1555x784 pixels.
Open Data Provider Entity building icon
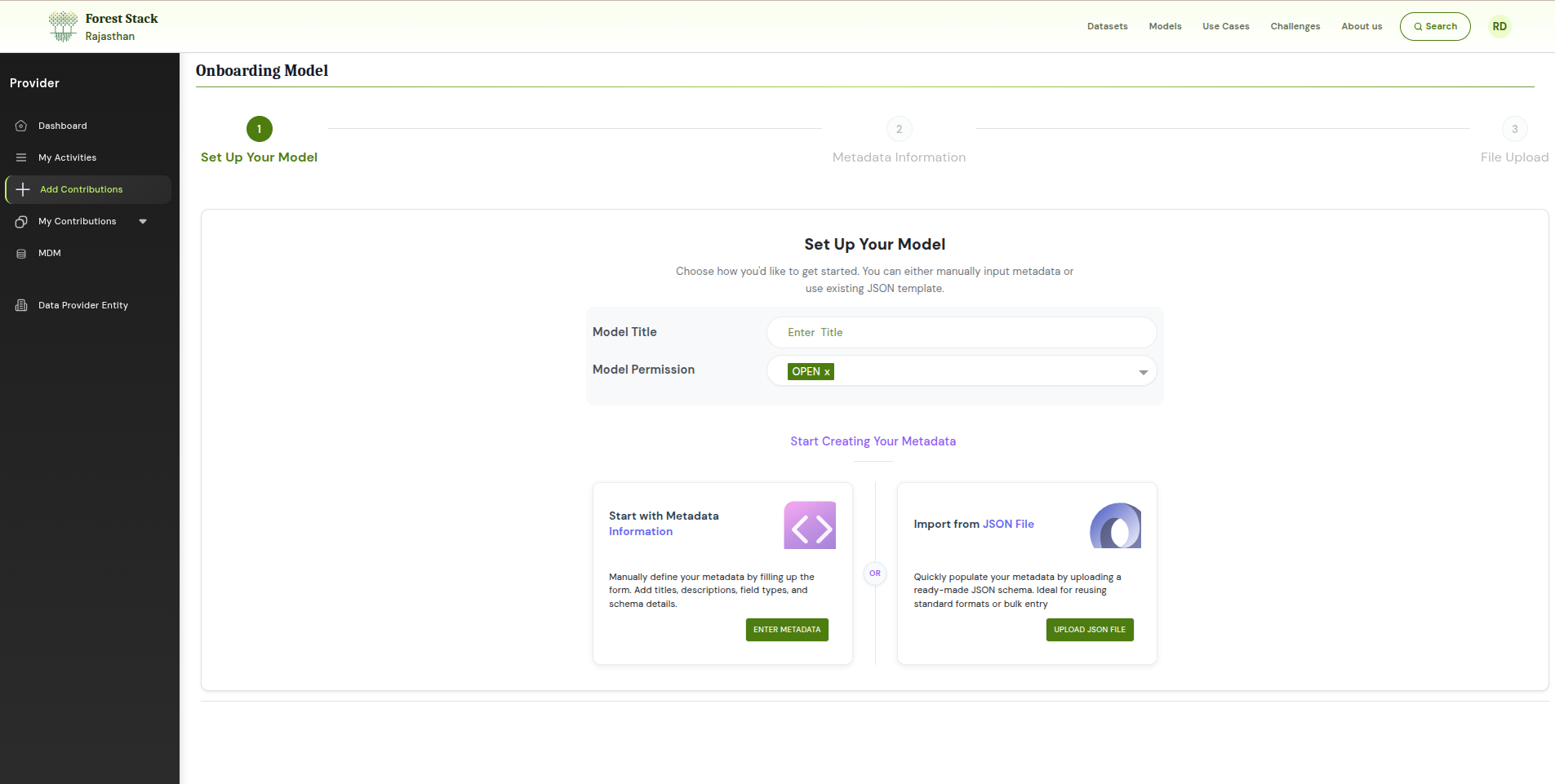(21, 305)
